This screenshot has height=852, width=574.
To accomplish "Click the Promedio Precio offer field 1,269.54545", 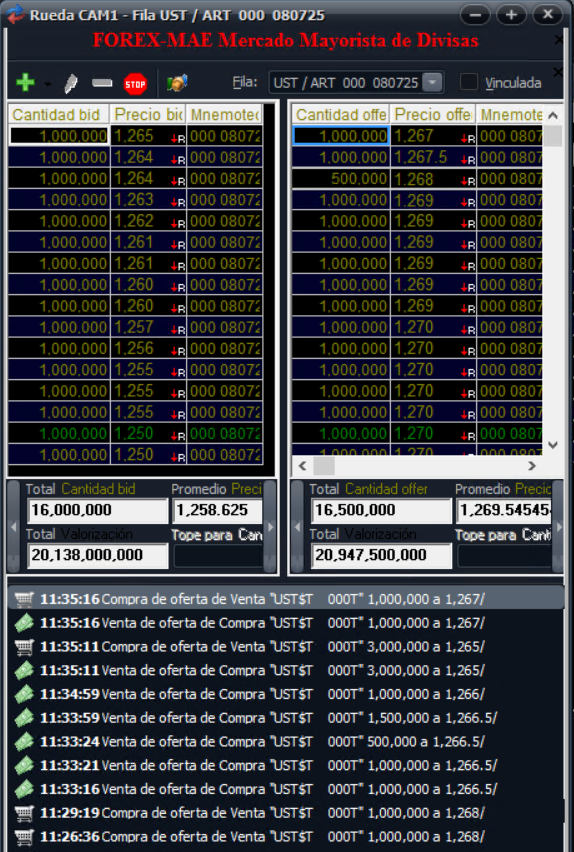I will click(x=504, y=510).
